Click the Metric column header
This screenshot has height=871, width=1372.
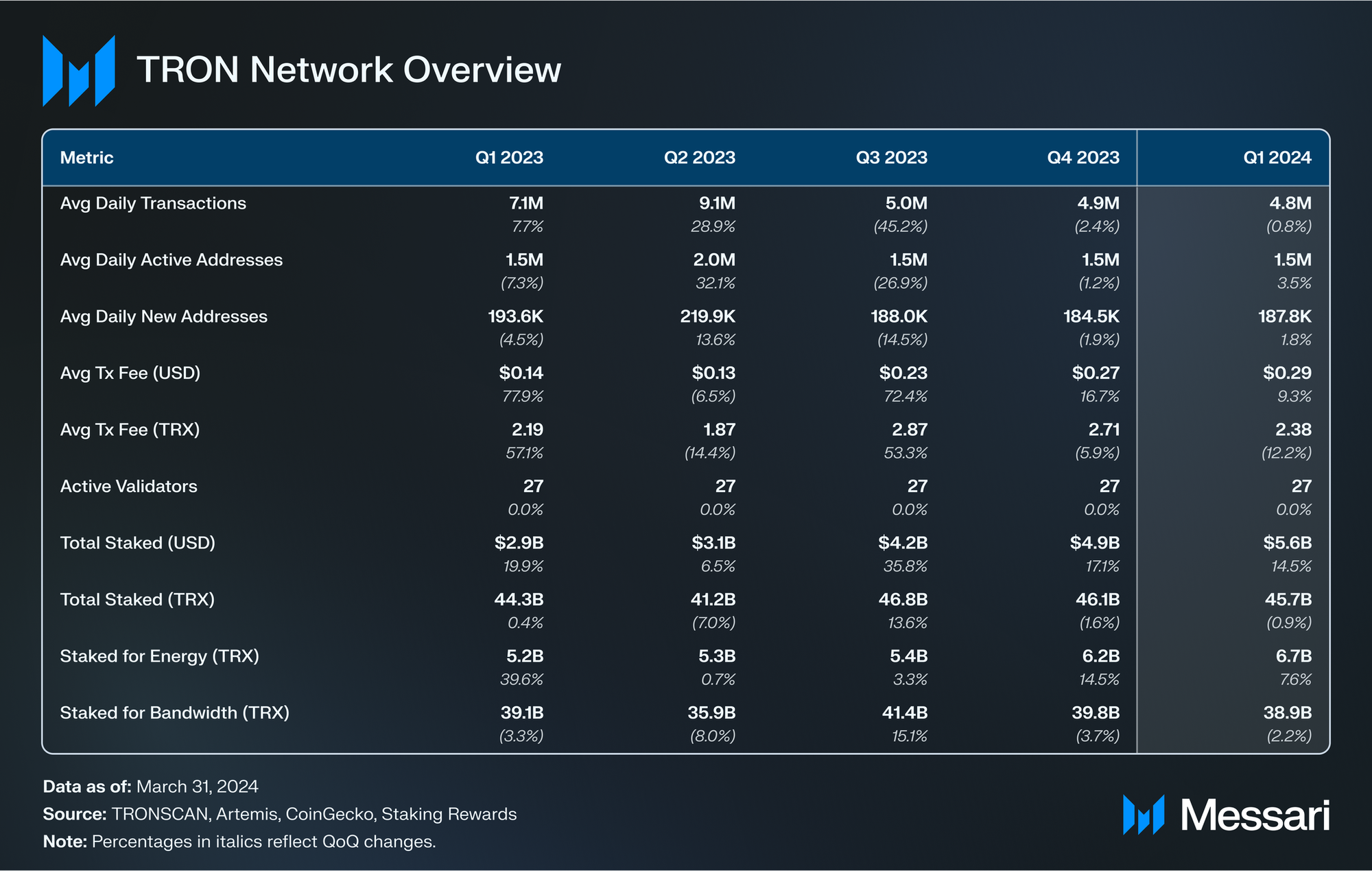pos(86,158)
